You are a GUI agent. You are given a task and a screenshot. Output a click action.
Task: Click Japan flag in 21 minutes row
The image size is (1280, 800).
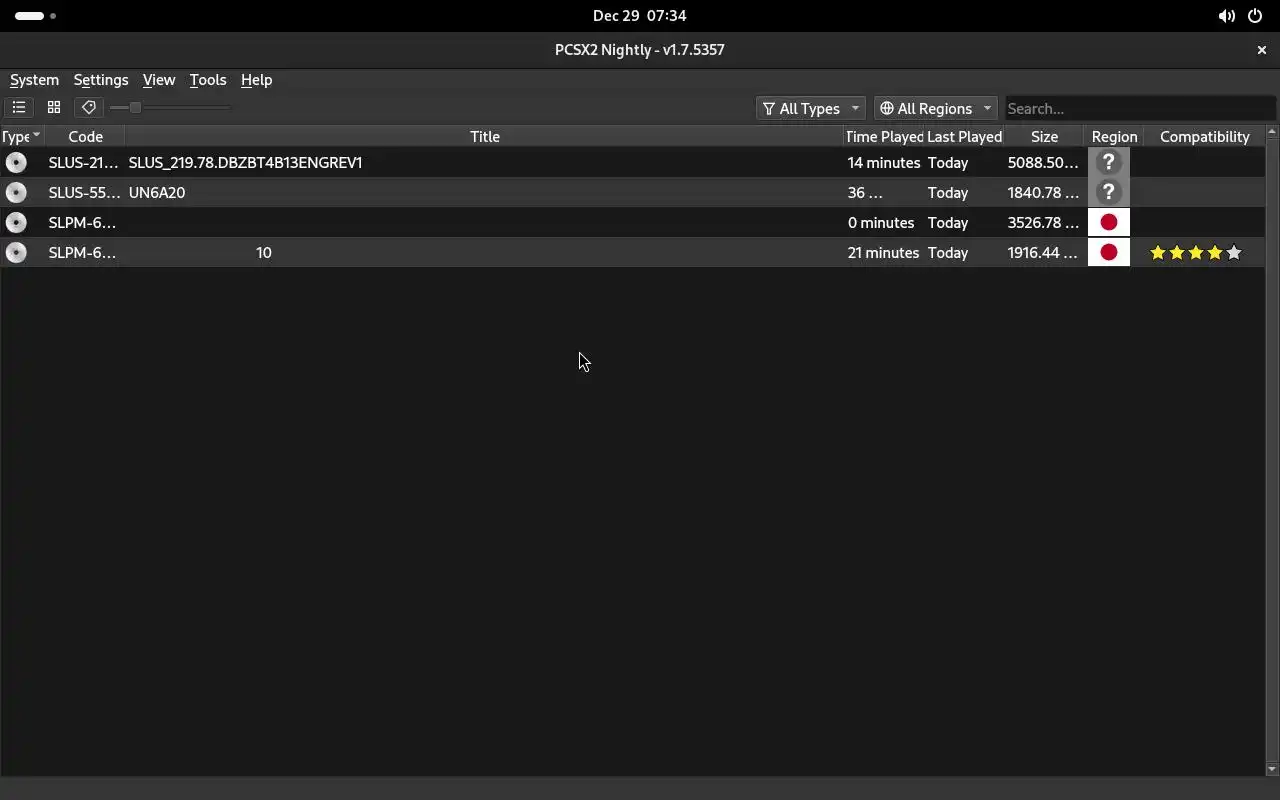[x=1108, y=252]
